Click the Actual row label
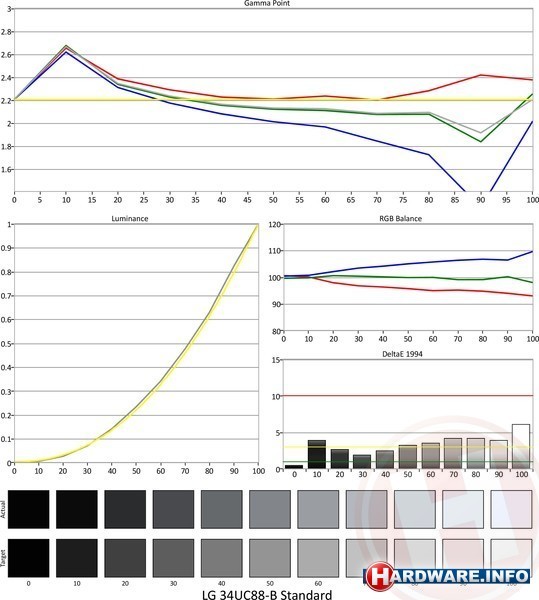 pos(3,509)
